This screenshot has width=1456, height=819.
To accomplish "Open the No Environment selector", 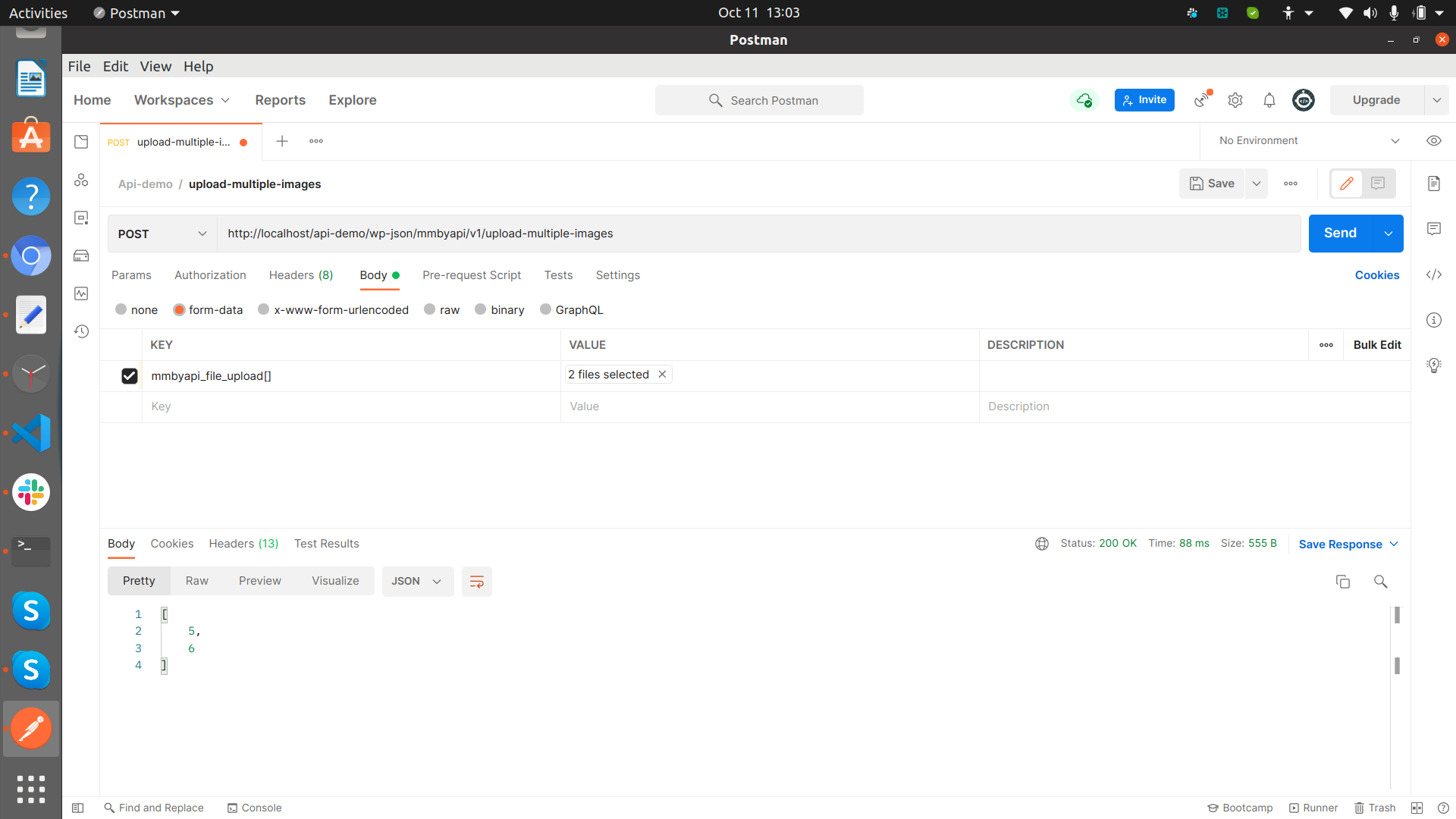I will pyautogui.click(x=1309, y=141).
